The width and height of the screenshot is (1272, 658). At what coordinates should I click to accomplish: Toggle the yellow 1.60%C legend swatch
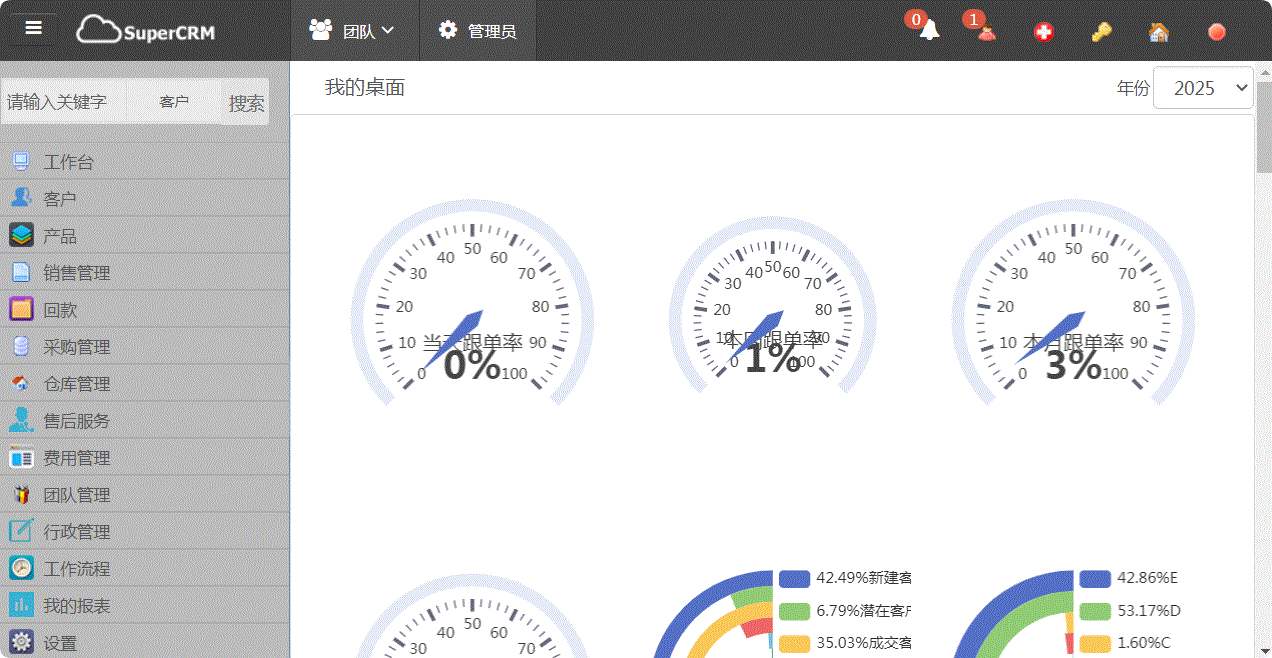coord(1095,643)
